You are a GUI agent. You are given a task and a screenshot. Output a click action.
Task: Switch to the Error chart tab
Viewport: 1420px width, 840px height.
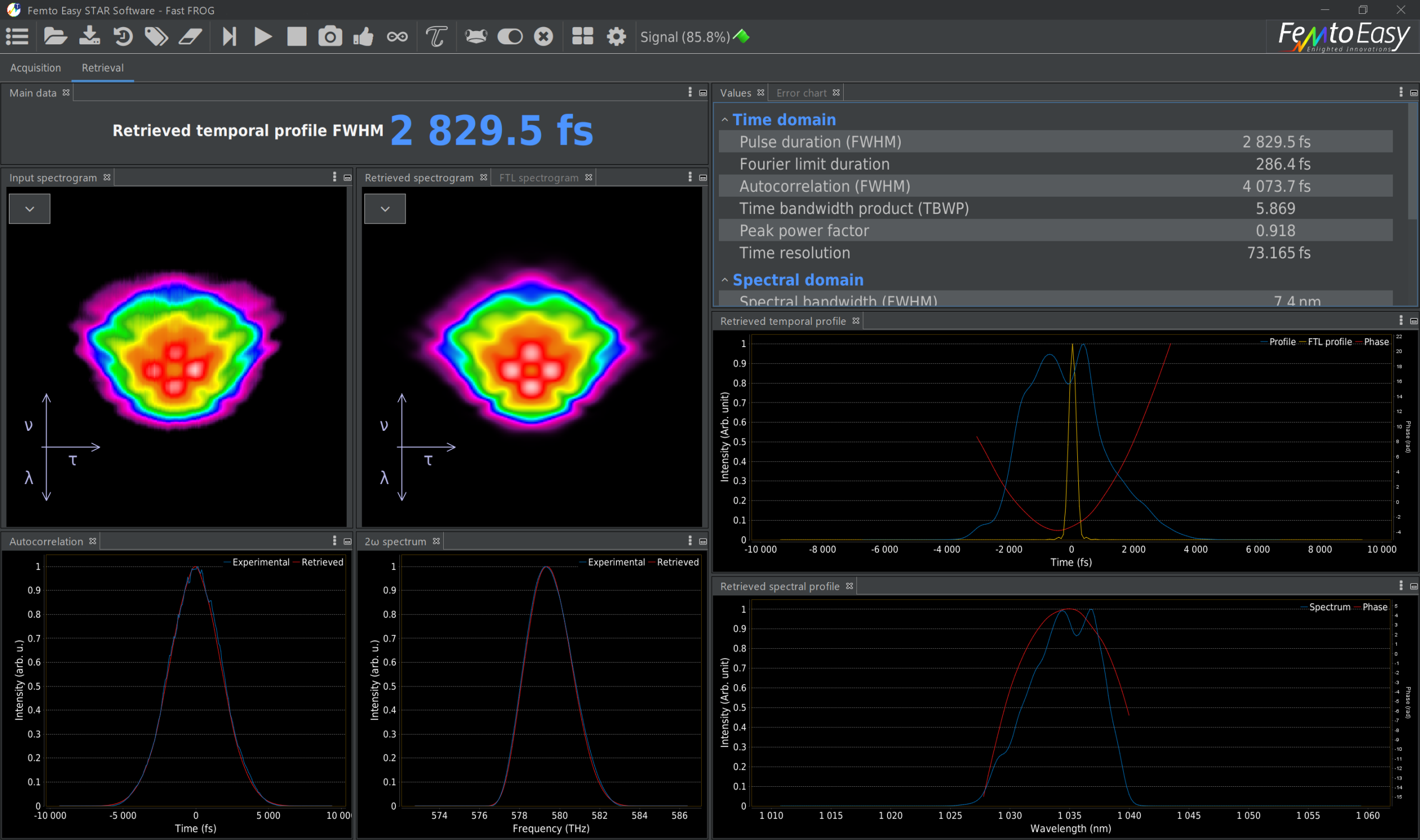point(800,93)
